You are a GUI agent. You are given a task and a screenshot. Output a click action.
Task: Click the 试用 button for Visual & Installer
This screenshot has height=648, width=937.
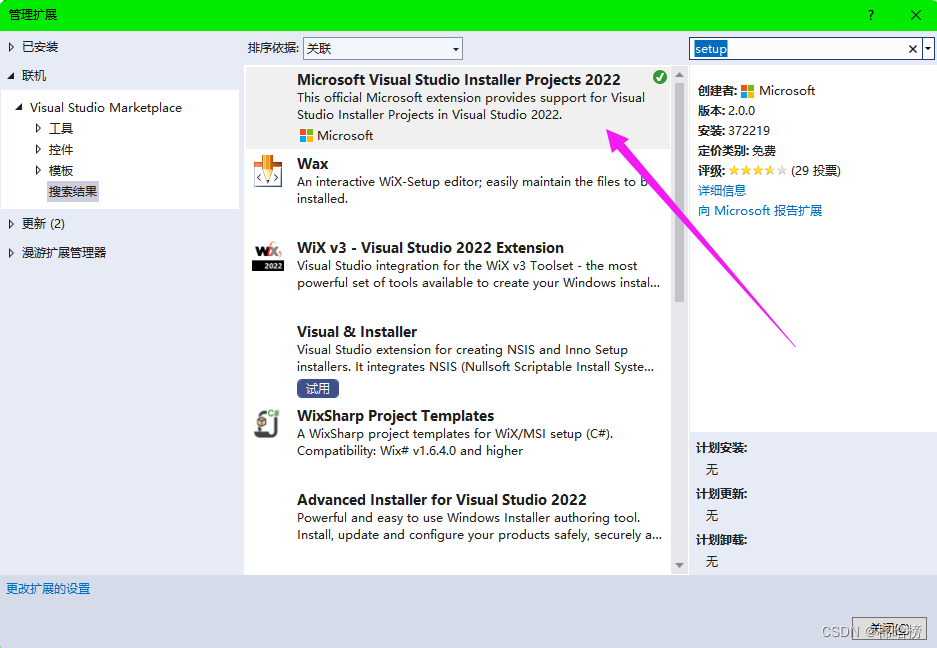pos(318,389)
